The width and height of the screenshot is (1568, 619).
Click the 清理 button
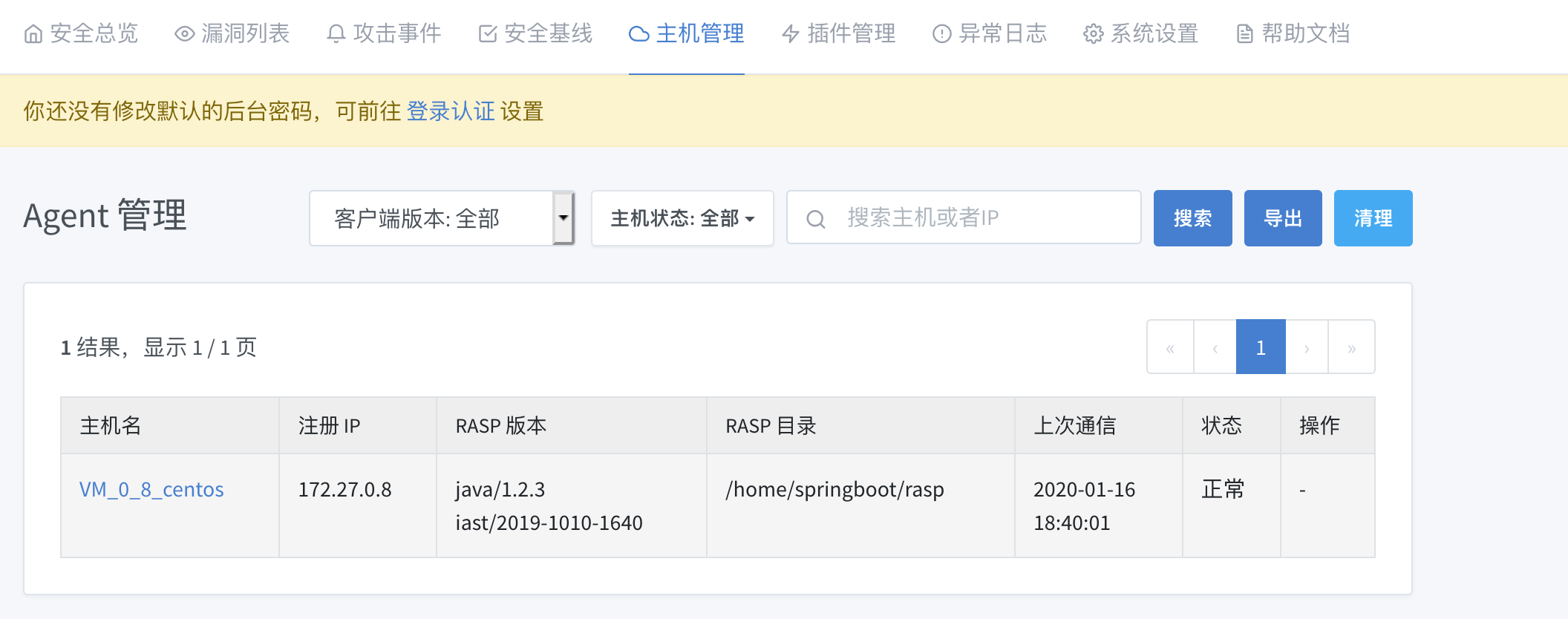(x=1373, y=218)
